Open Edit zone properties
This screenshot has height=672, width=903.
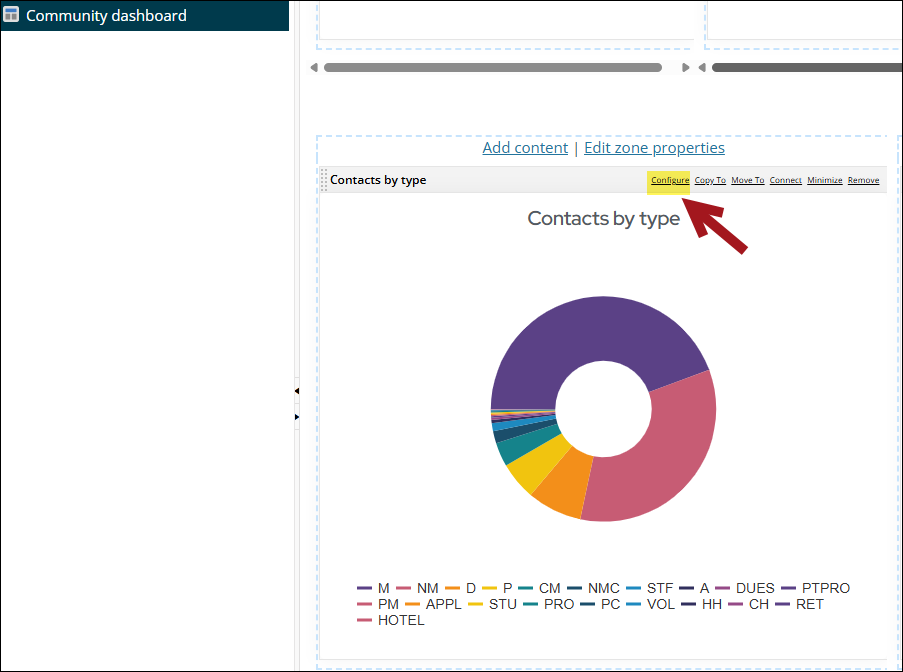[x=654, y=148]
